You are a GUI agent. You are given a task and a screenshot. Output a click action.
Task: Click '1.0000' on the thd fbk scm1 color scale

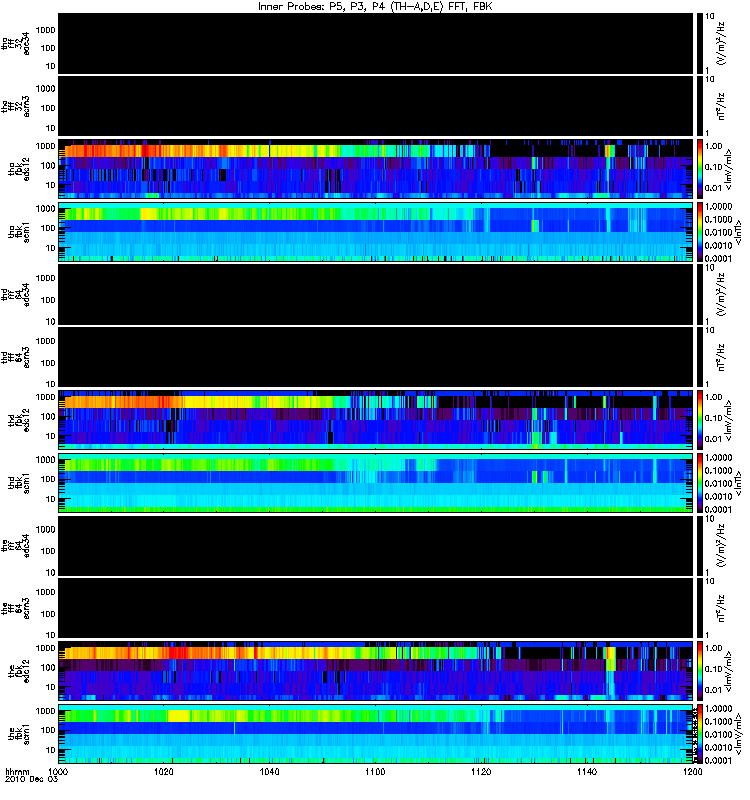718,458
